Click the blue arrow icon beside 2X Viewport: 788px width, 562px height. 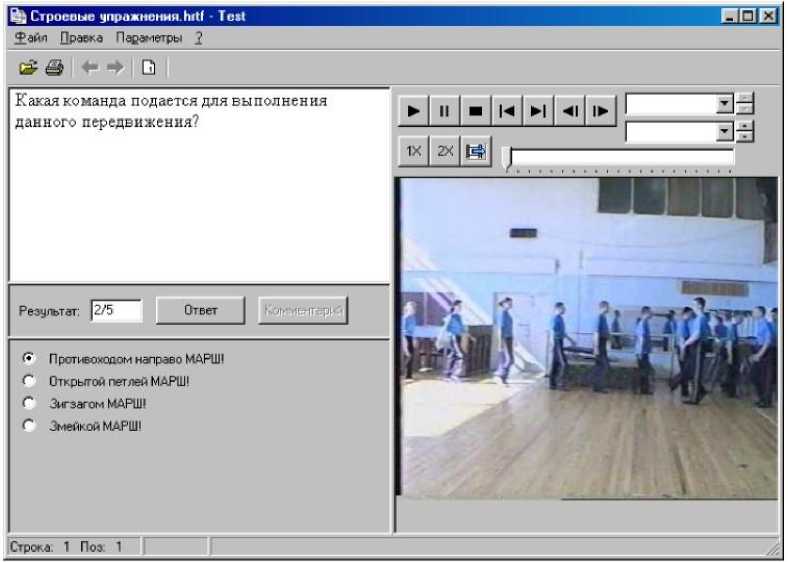[x=475, y=151]
